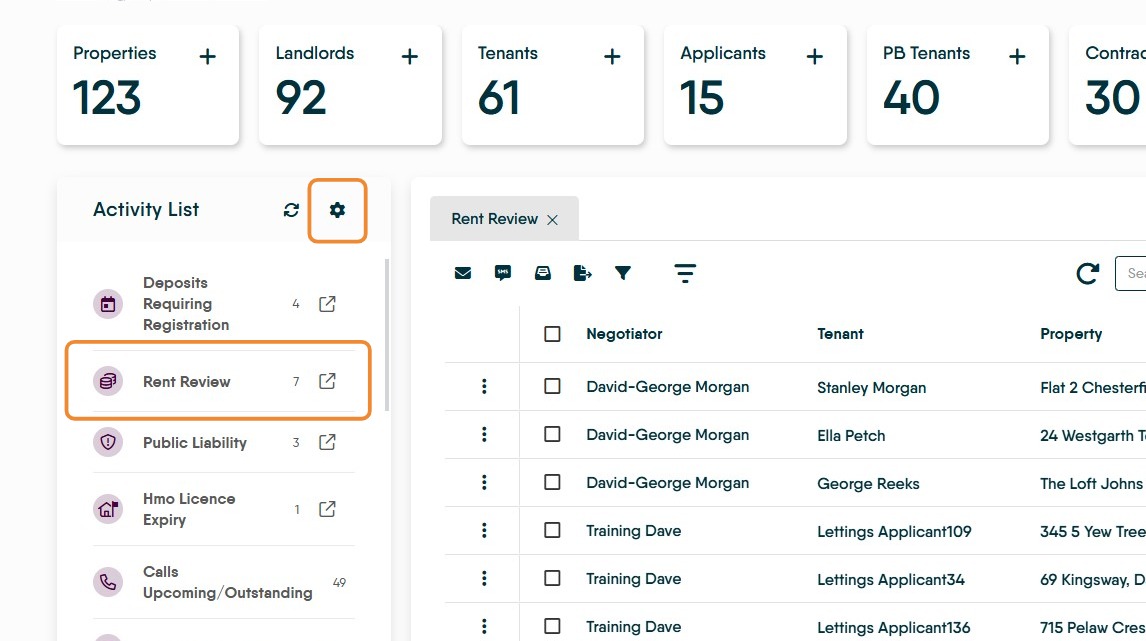Open row menu for Ella Petch
The width and height of the screenshot is (1146, 641).
tap(484, 434)
